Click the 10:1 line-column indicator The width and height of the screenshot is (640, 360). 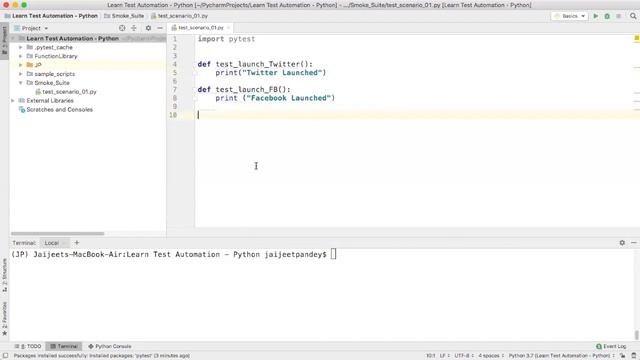(x=431, y=356)
